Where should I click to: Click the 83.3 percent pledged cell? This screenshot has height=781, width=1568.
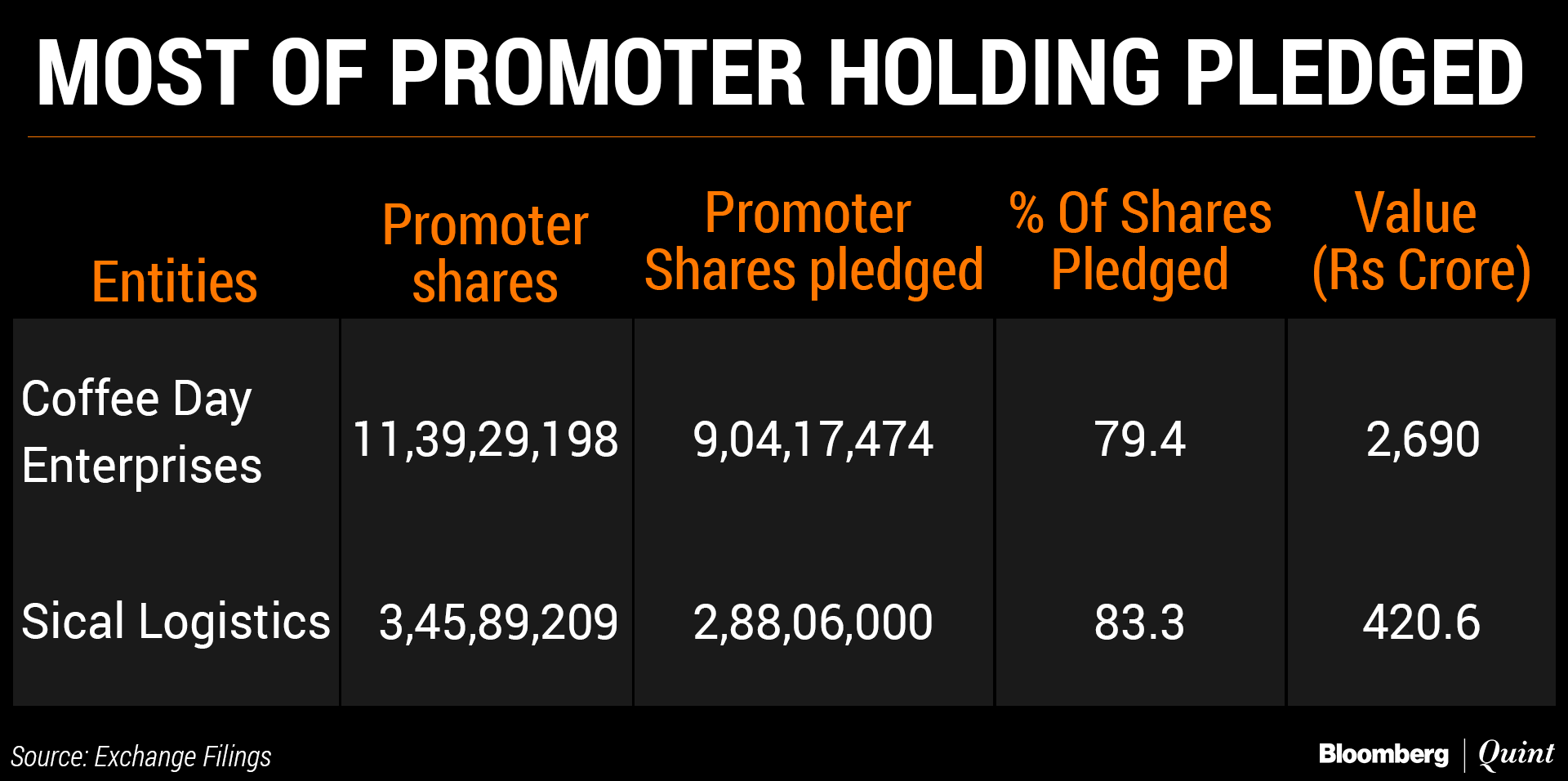[1139, 623]
